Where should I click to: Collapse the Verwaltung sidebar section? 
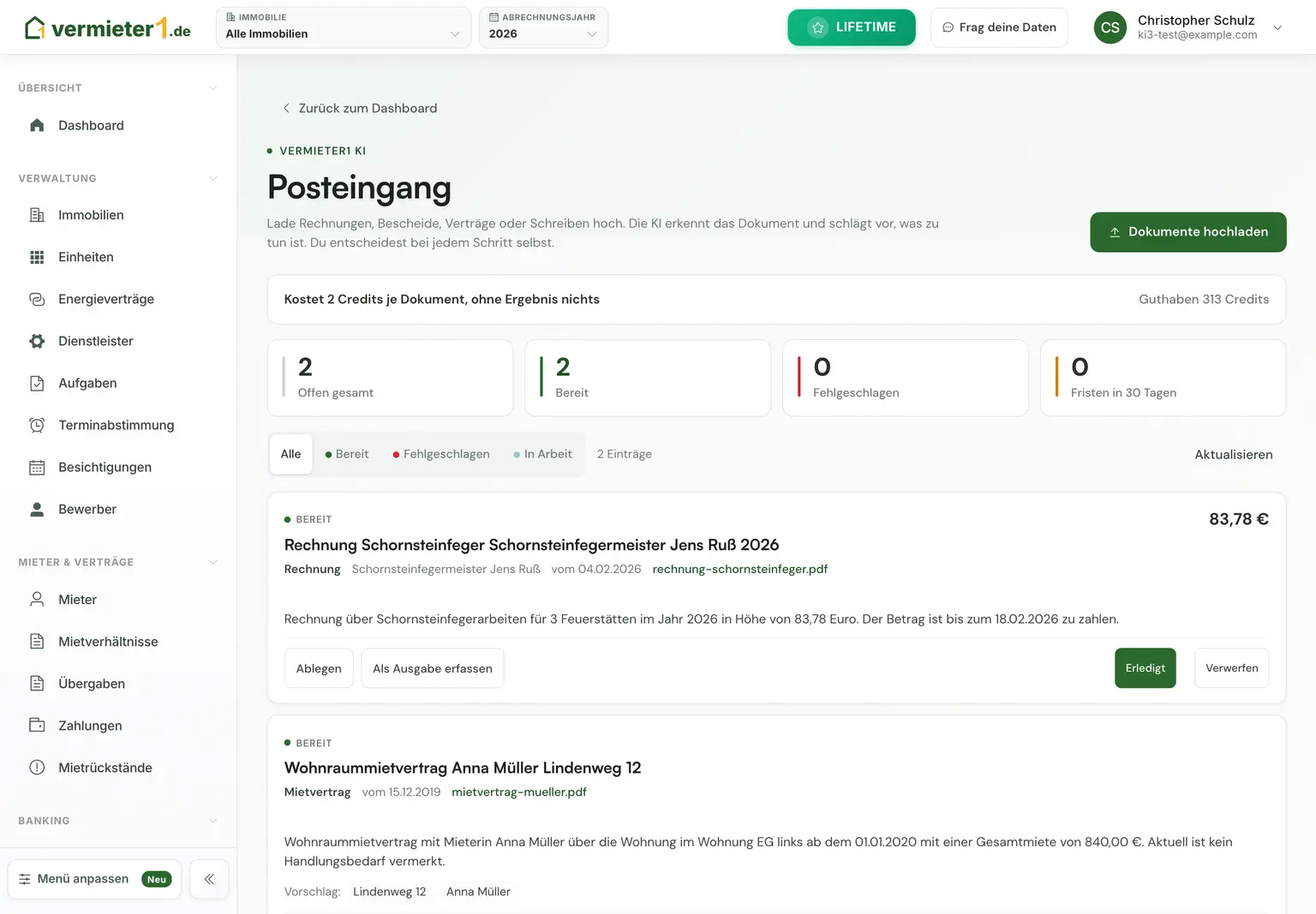tap(212, 178)
